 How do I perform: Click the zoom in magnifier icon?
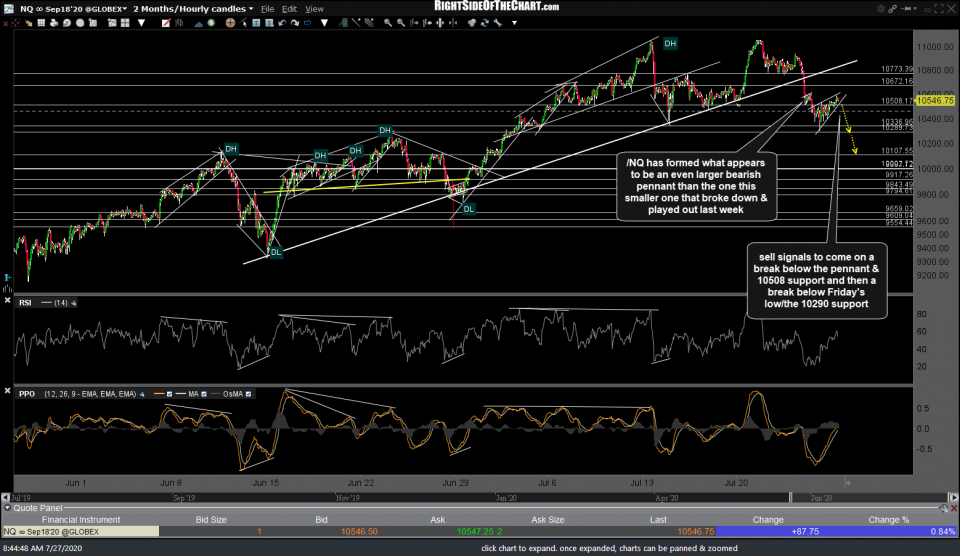[388, 23]
